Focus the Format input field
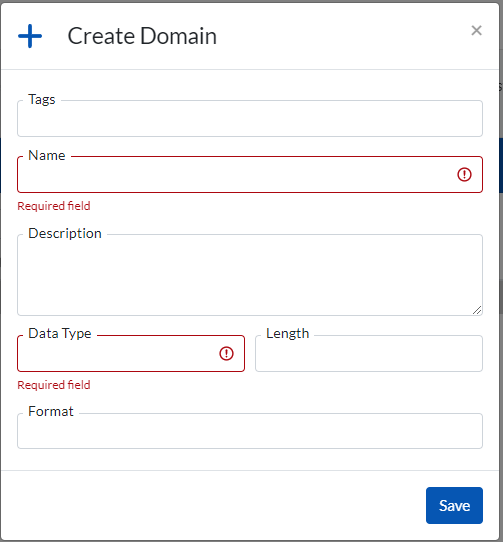Viewport: 503px width, 542px height. (250, 431)
